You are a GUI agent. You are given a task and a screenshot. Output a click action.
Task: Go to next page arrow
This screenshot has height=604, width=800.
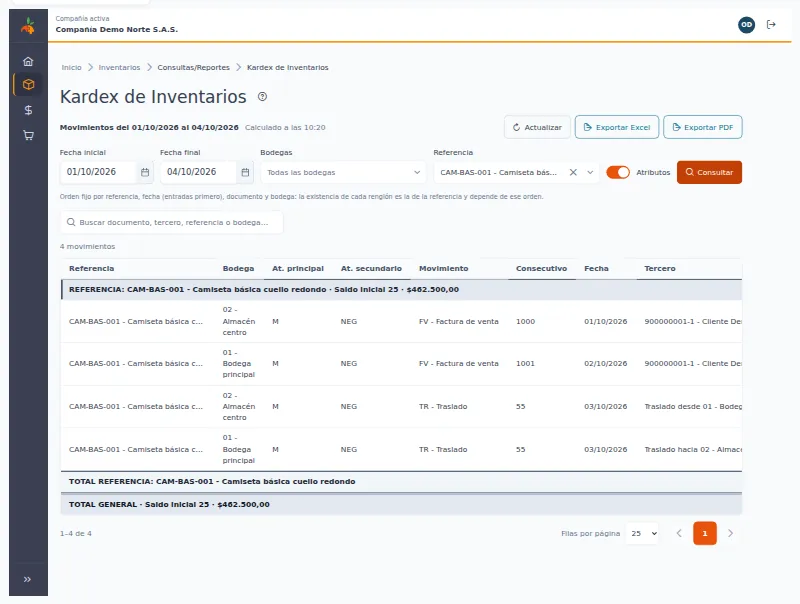730,534
